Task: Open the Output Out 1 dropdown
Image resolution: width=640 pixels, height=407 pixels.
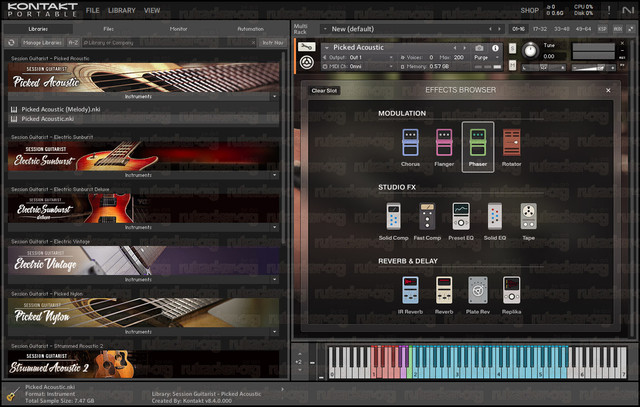Action: (x=359, y=58)
